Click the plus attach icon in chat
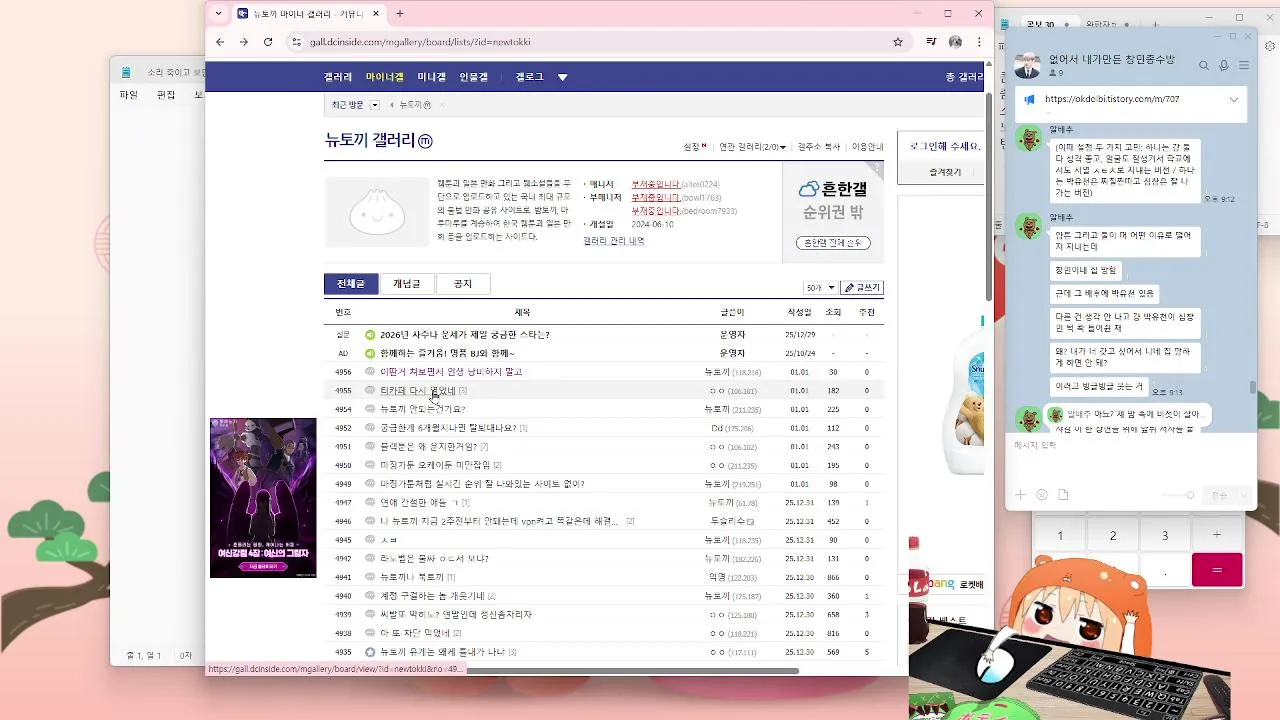The width and height of the screenshot is (1280, 720). coord(1020,495)
